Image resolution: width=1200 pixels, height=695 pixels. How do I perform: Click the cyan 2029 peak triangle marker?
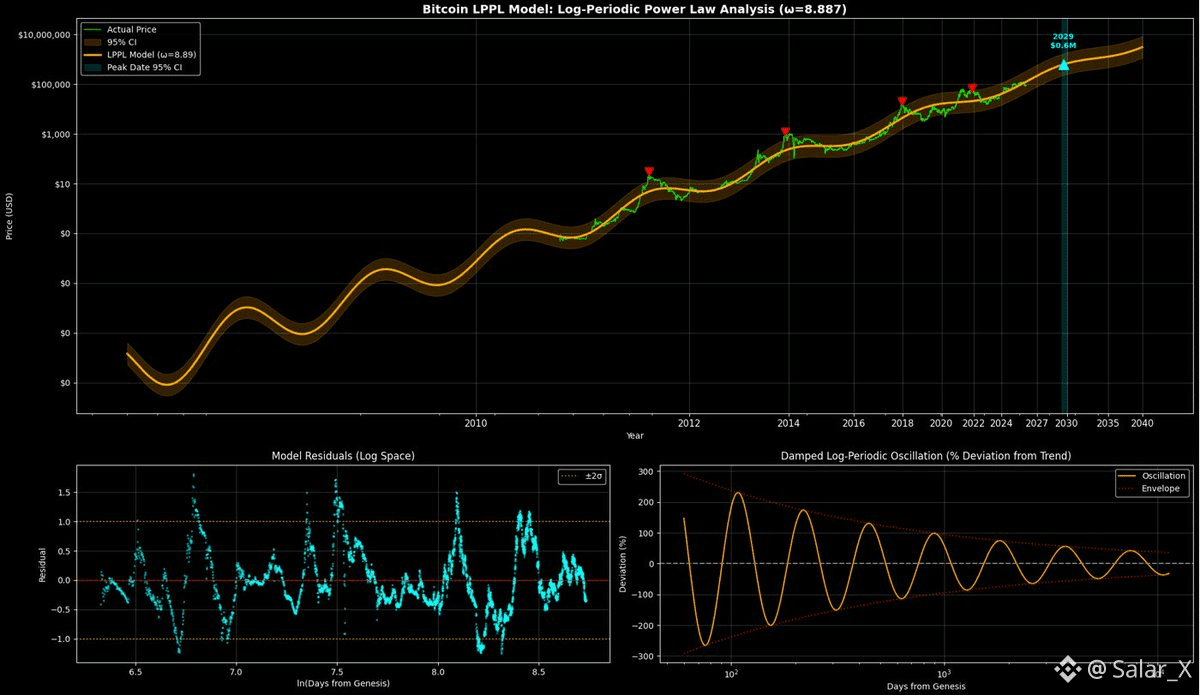(x=1064, y=64)
